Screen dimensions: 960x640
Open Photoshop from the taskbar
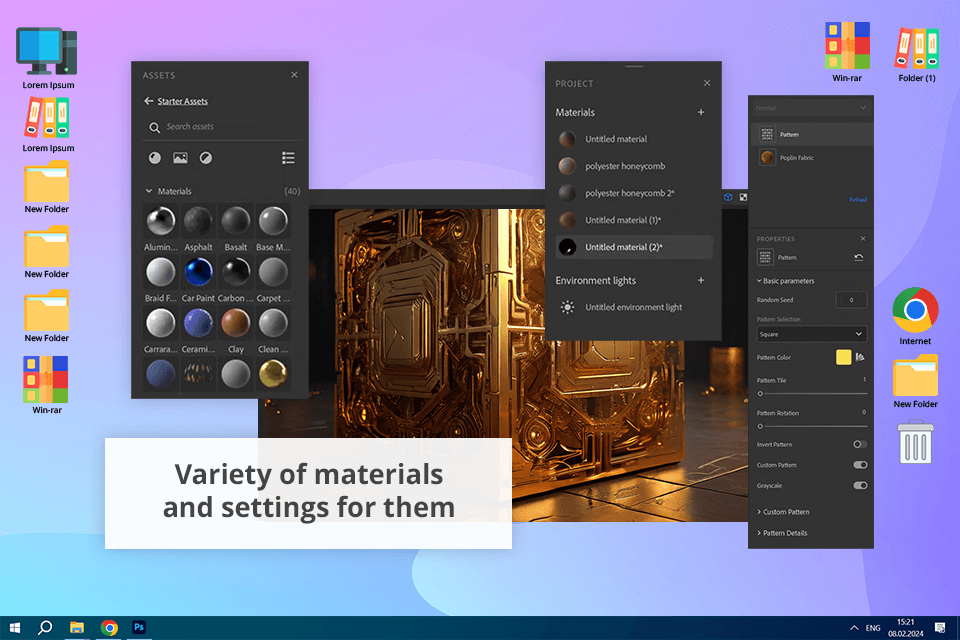[139, 627]
